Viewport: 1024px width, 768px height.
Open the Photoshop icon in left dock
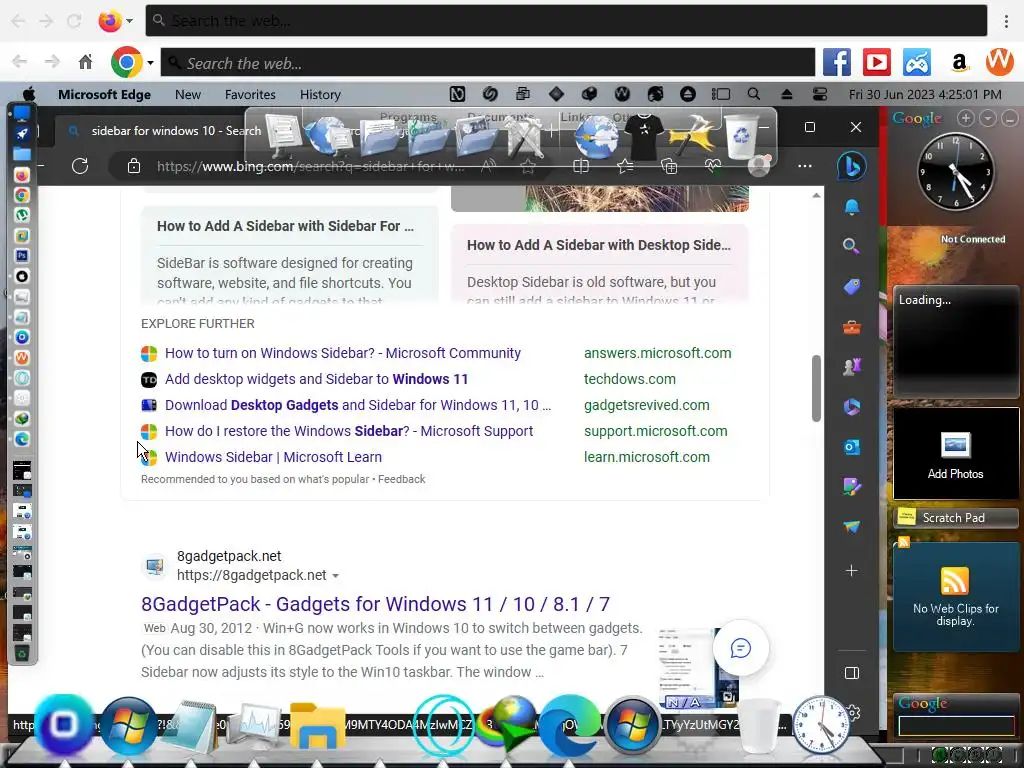(x=22, y=256)
